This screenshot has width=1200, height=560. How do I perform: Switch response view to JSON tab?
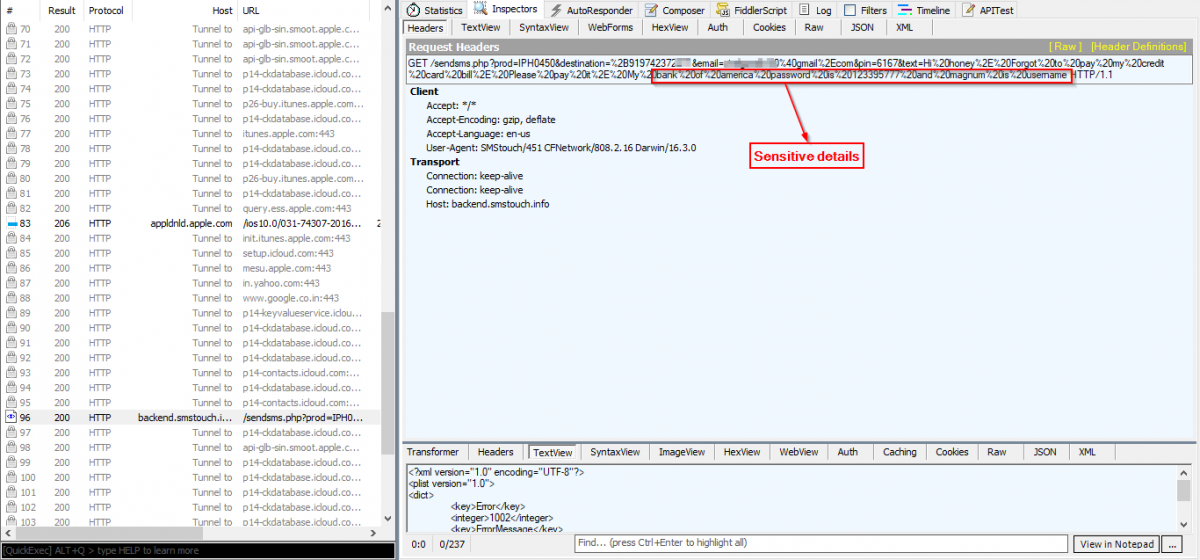[1044, 453]
